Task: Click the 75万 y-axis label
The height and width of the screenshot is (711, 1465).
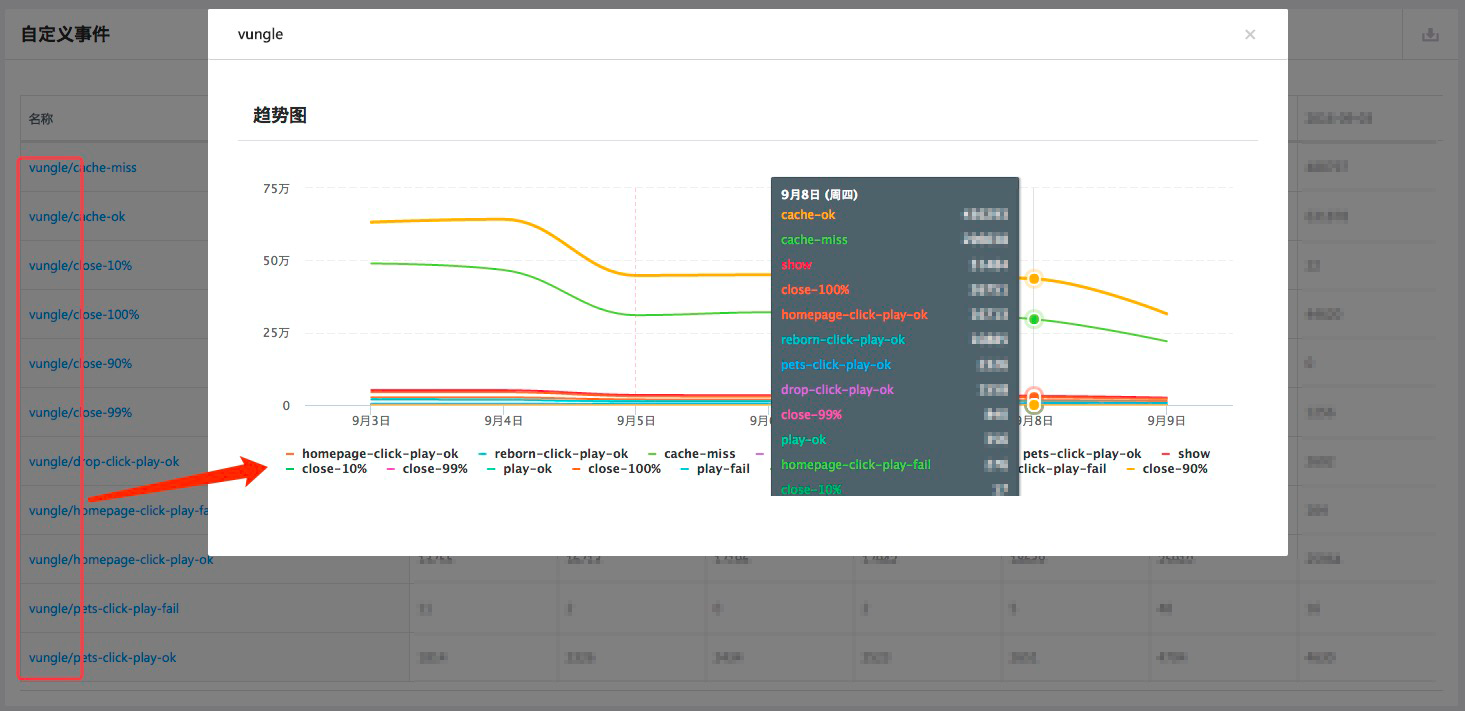Action: pyautogui.click(x=276, y=188)
